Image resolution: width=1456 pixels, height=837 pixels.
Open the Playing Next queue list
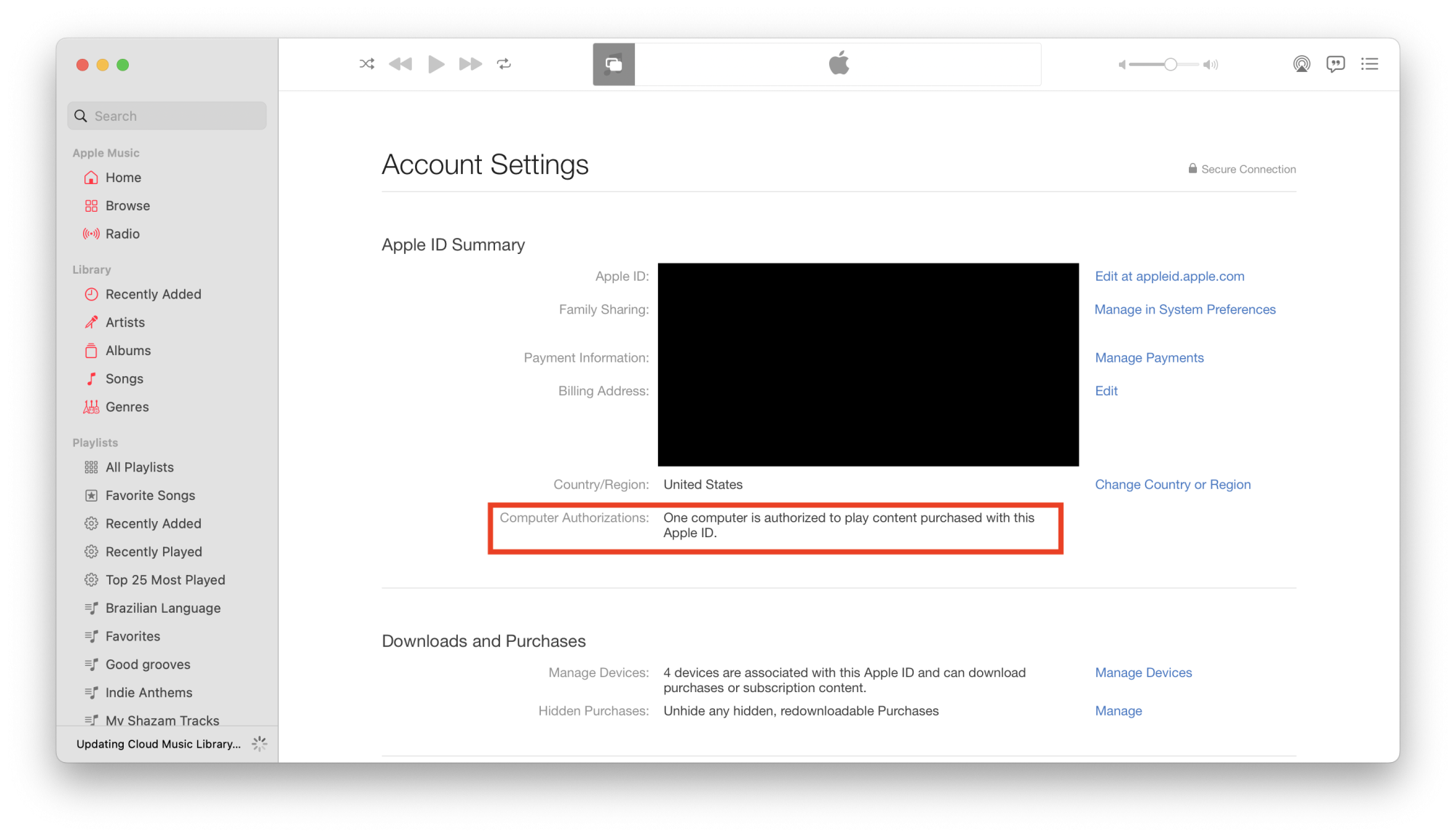click(x=1369, y=64)
